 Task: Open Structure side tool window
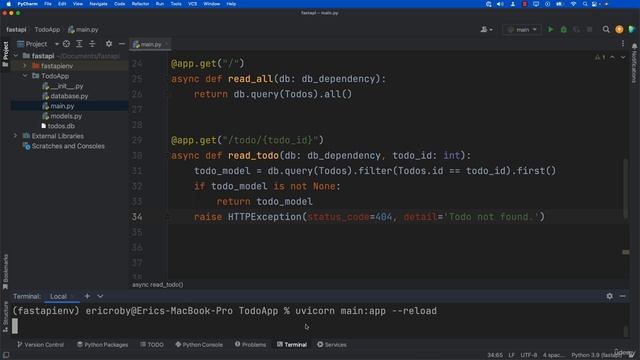(x=5, y=316)
